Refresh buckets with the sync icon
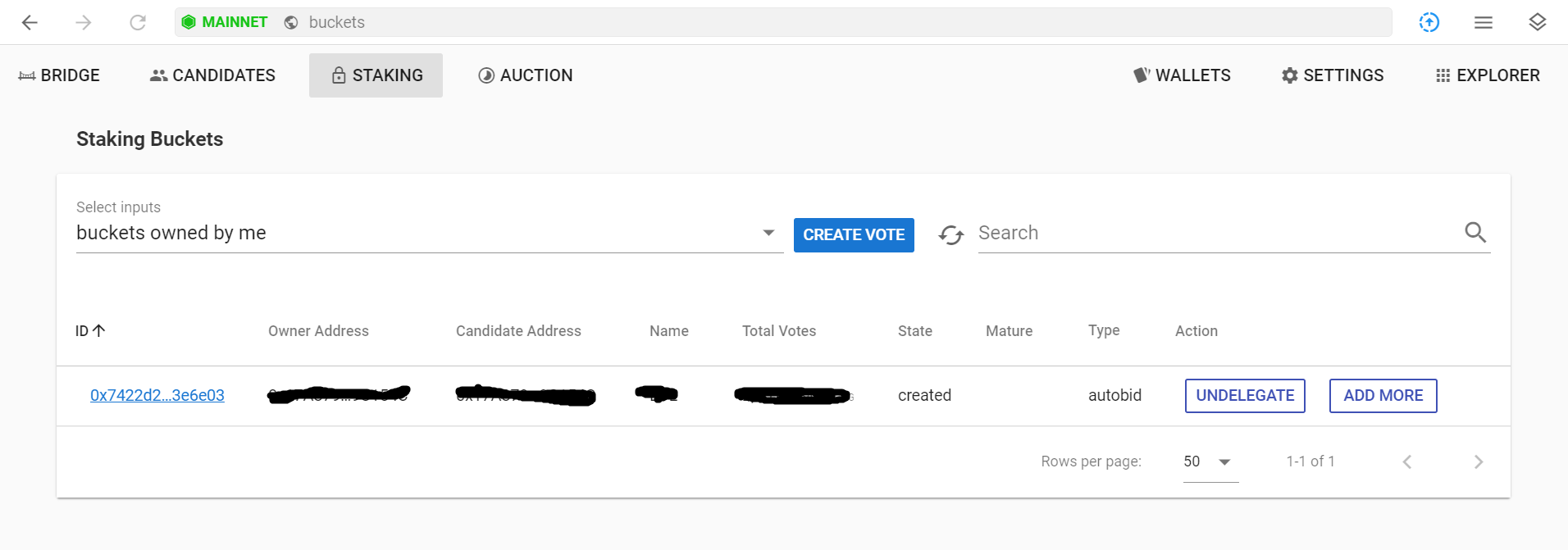1568x550 pixels. coord(951,235)
